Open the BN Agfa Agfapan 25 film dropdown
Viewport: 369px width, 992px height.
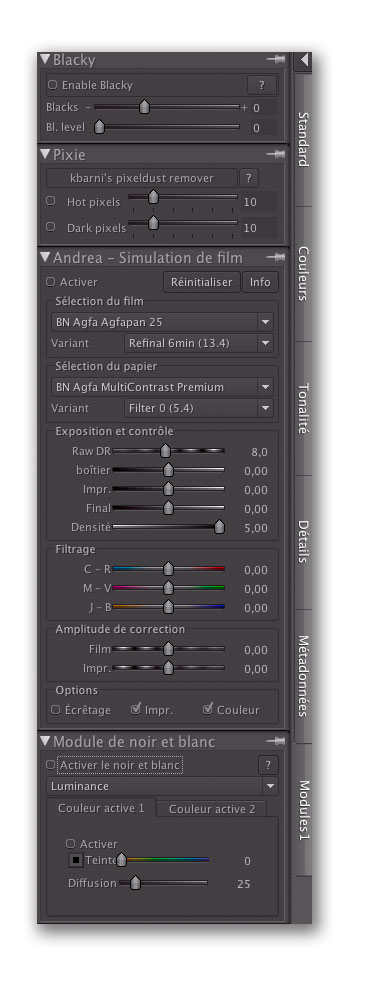pyautogui.click(x=162, y=322)
